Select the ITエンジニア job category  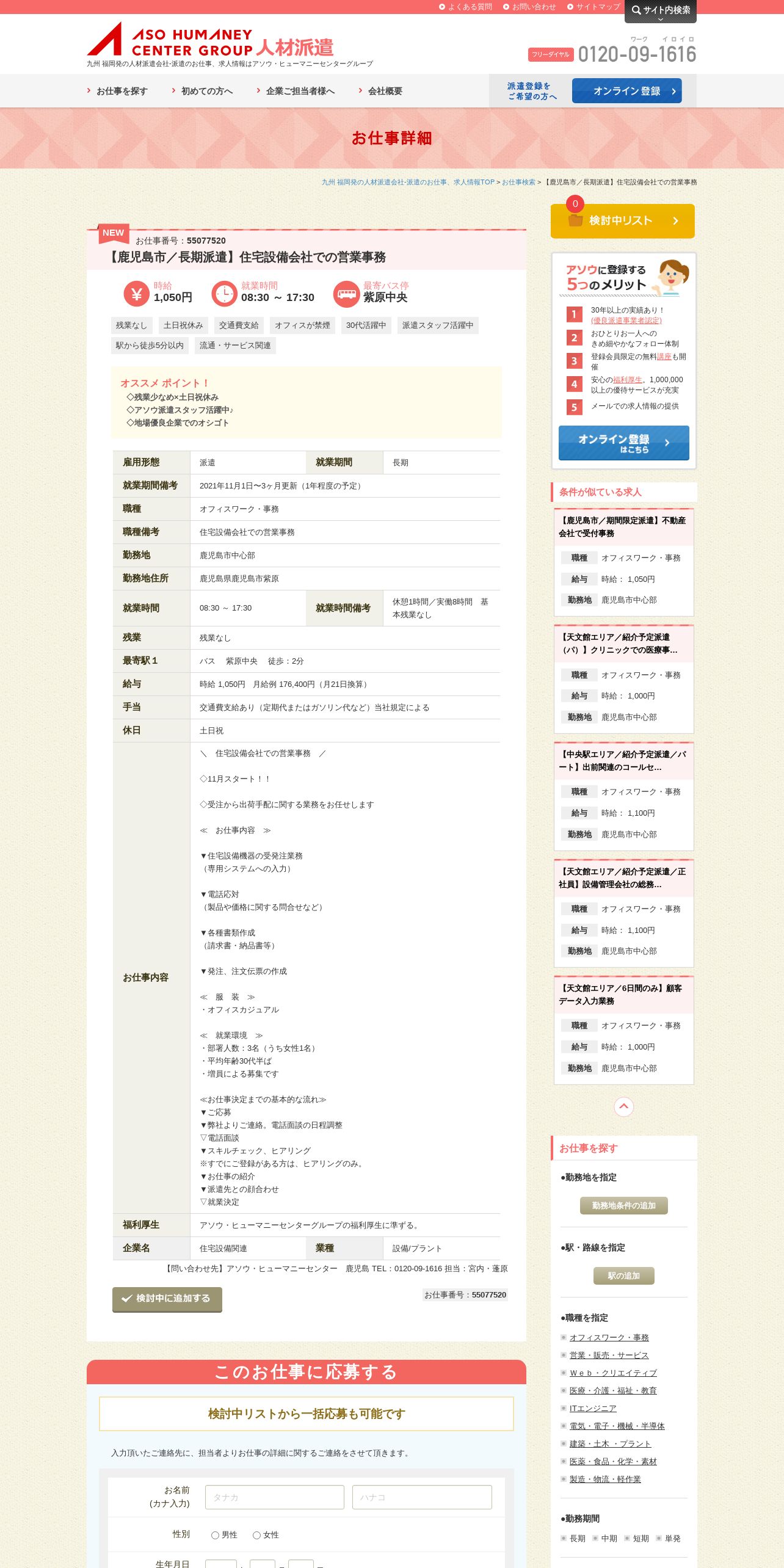593,1408
